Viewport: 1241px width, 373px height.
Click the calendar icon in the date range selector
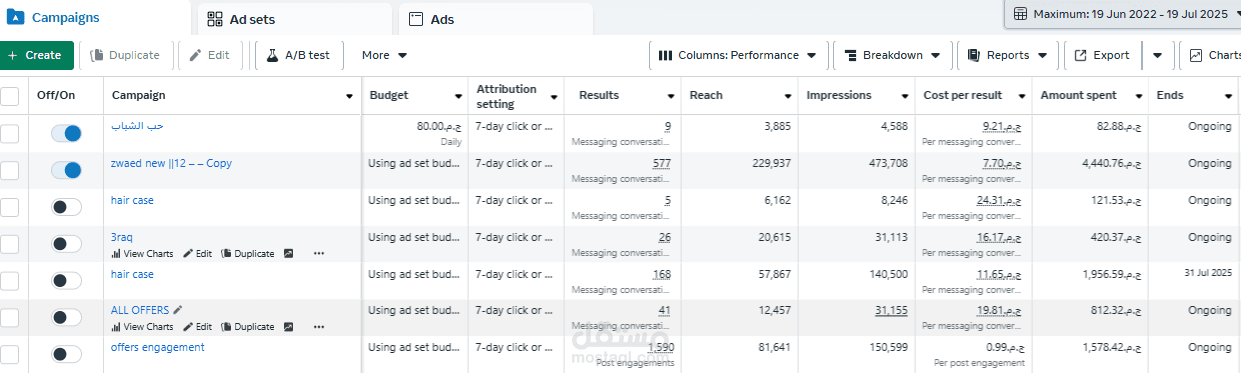click(x=1021, y=14)
